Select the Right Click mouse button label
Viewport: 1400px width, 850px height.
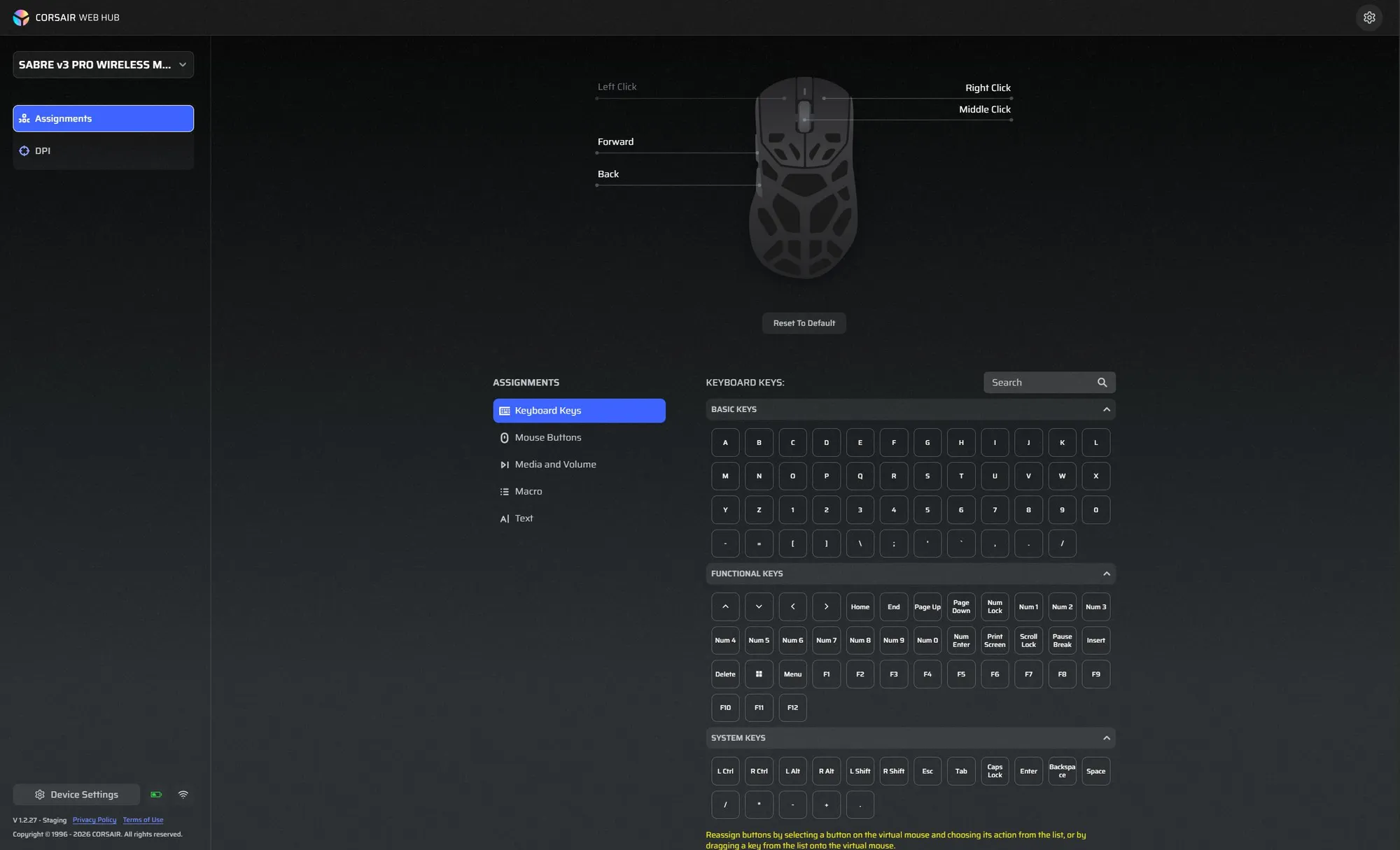(988, 88)
